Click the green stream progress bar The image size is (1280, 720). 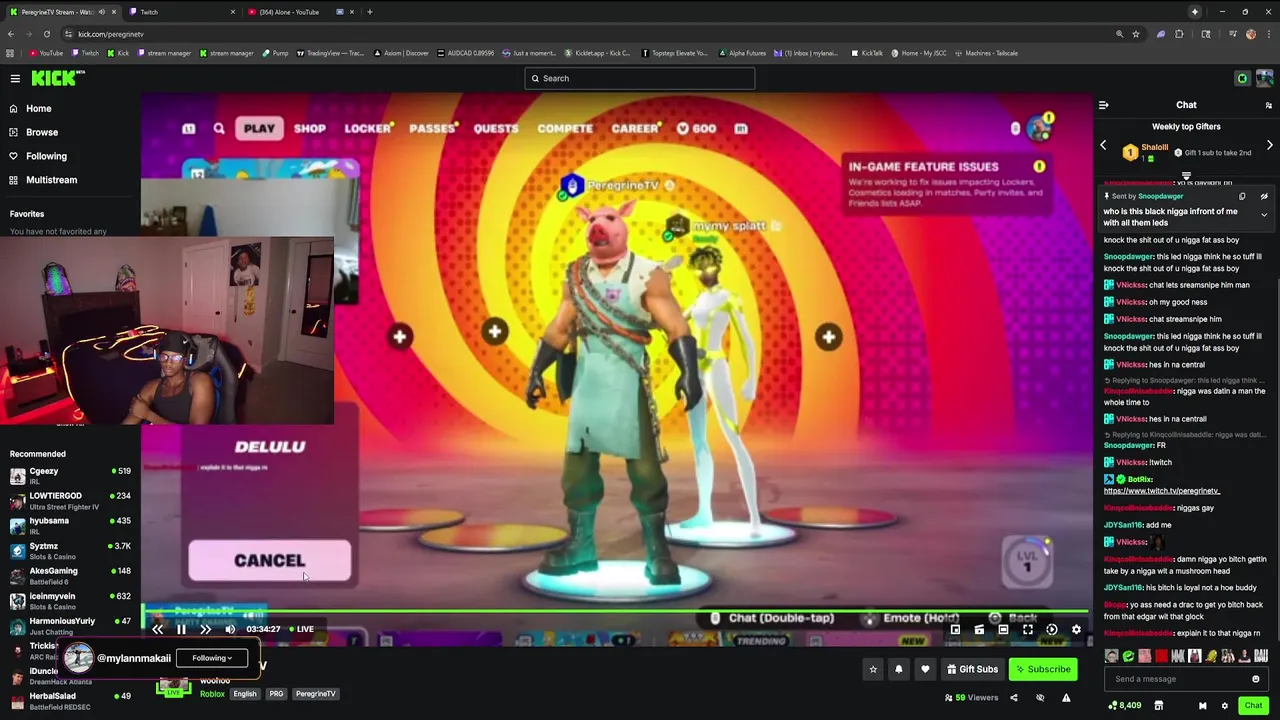(615, 611)
